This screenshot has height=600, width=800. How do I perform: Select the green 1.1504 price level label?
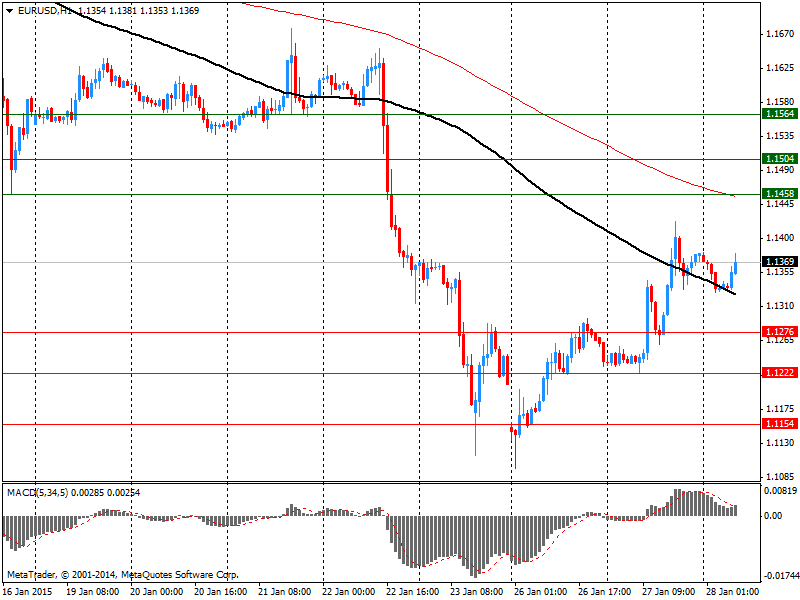coord(780,159)
